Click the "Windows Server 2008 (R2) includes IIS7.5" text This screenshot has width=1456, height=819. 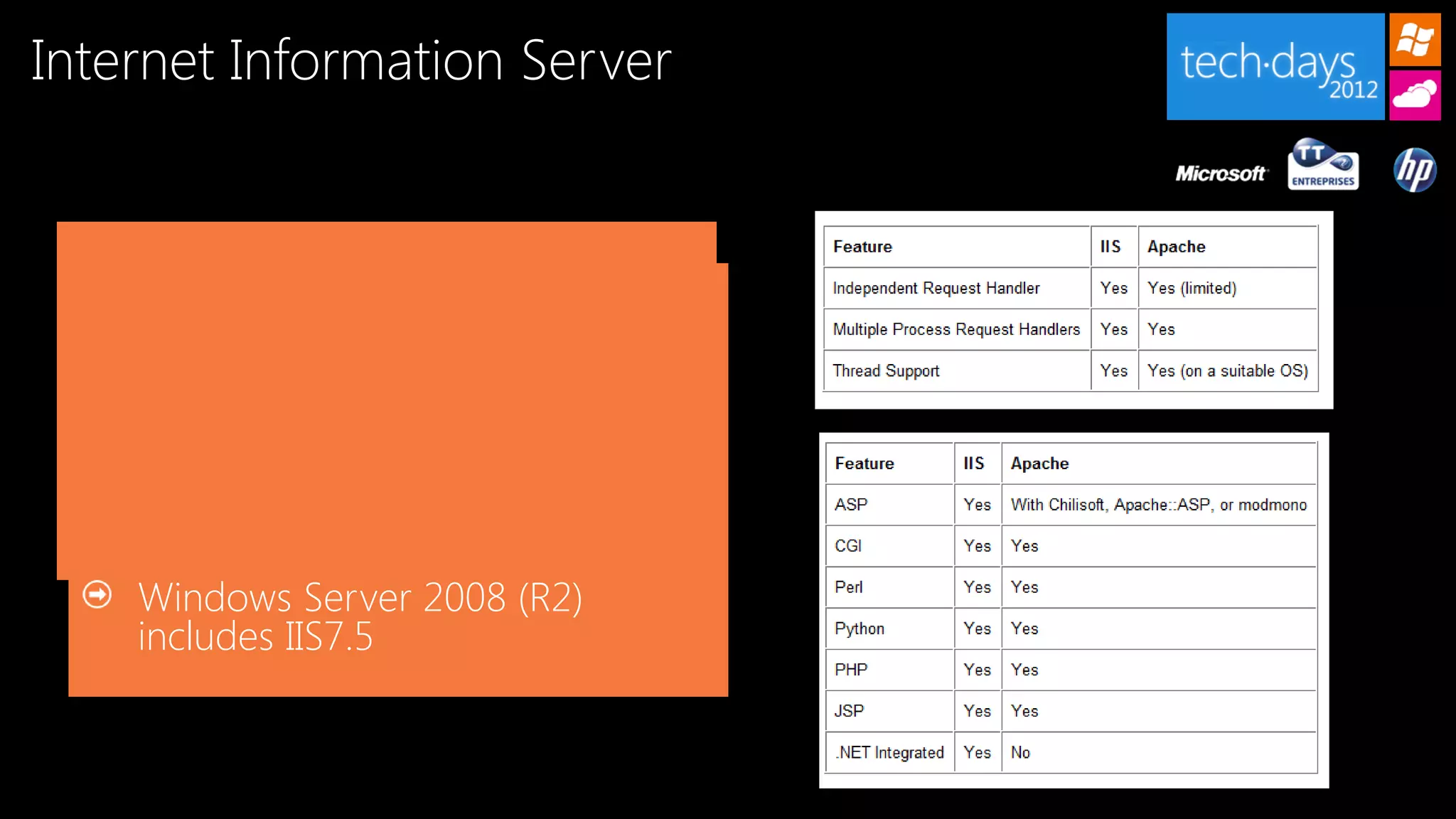coord(360,616)
